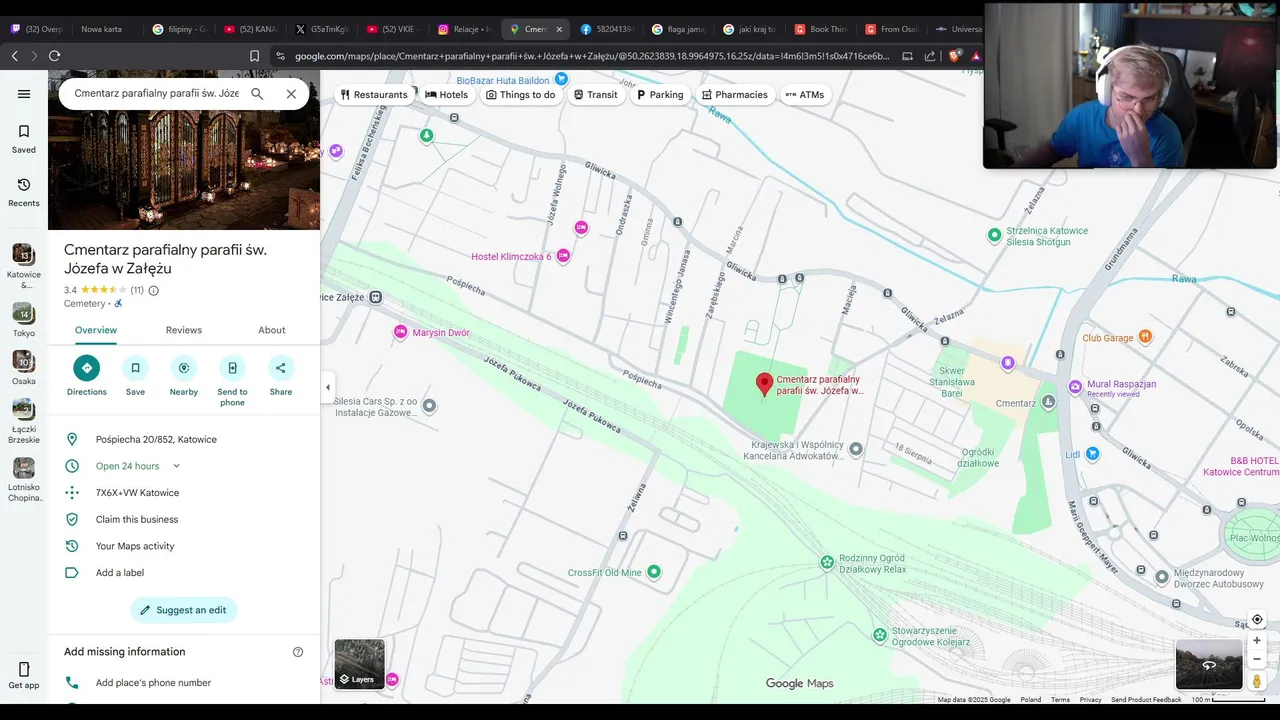Click the Club Garage restaurant marker
This screenshot has width=1280, height=720.
point(1145,337)
